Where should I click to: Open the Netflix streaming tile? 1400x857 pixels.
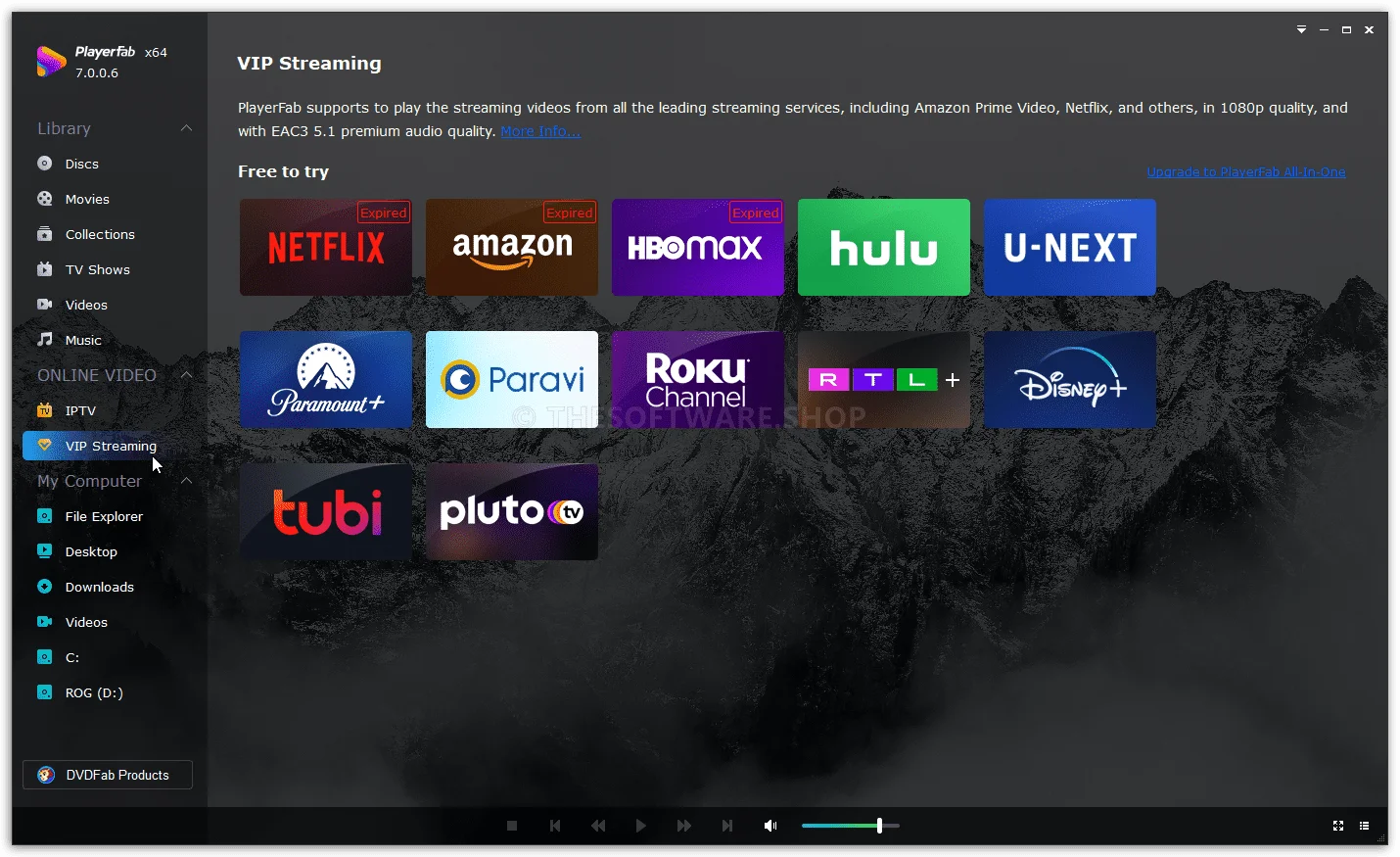point(326,248)
